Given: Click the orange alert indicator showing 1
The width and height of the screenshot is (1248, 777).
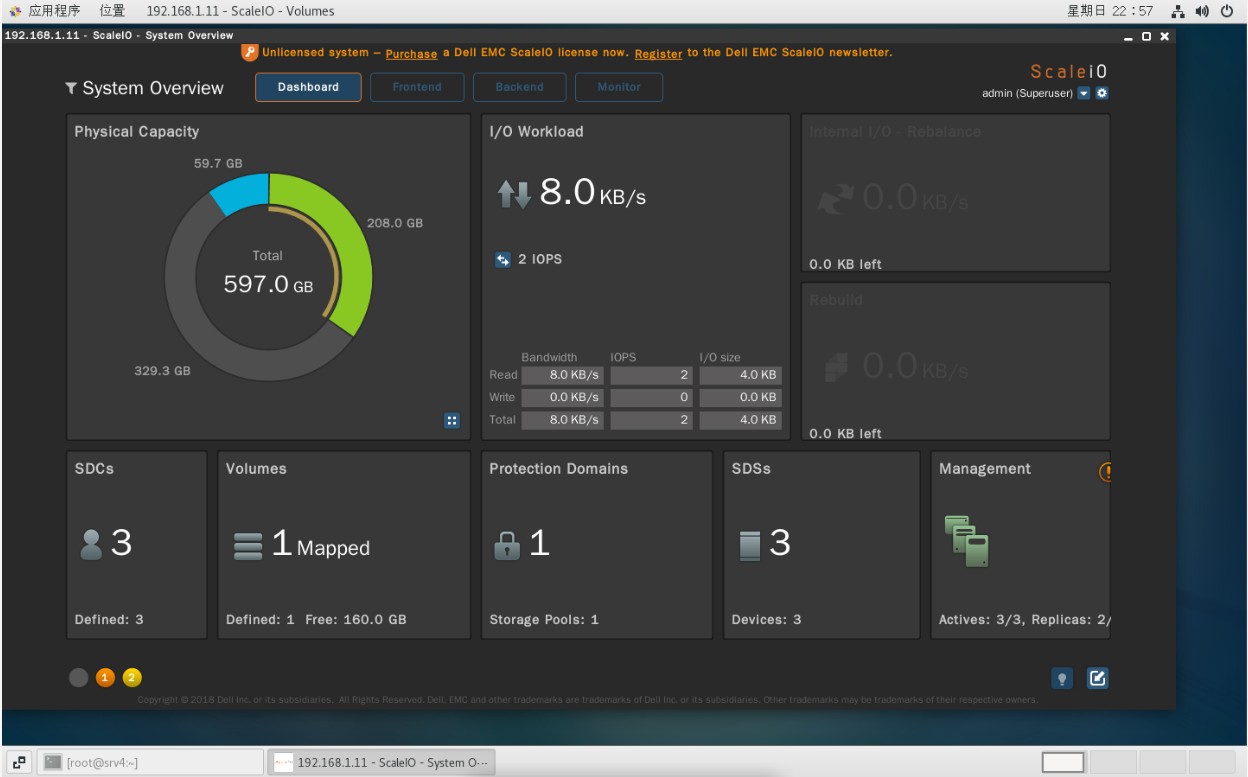Looking at the screenshot, I should [106, 678].
